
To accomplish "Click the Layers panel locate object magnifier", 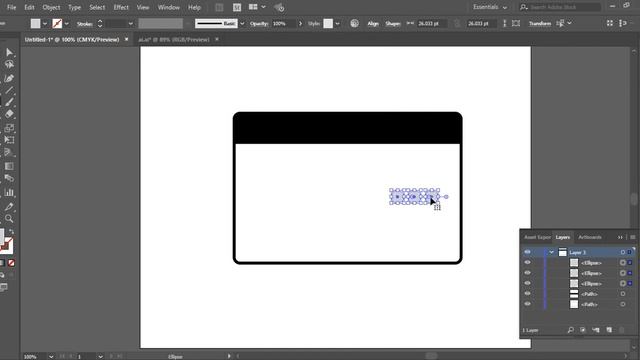I will click(x=571, y=330).
